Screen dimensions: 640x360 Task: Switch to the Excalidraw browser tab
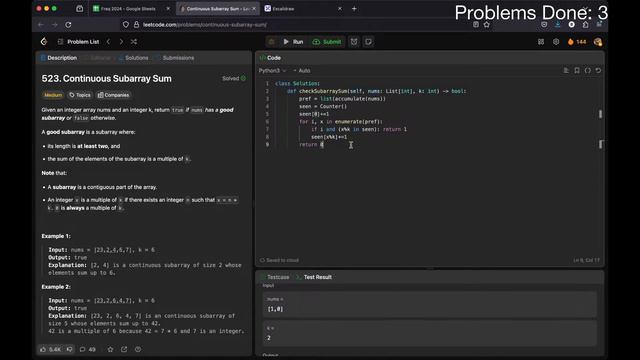[x=304, y=9]
